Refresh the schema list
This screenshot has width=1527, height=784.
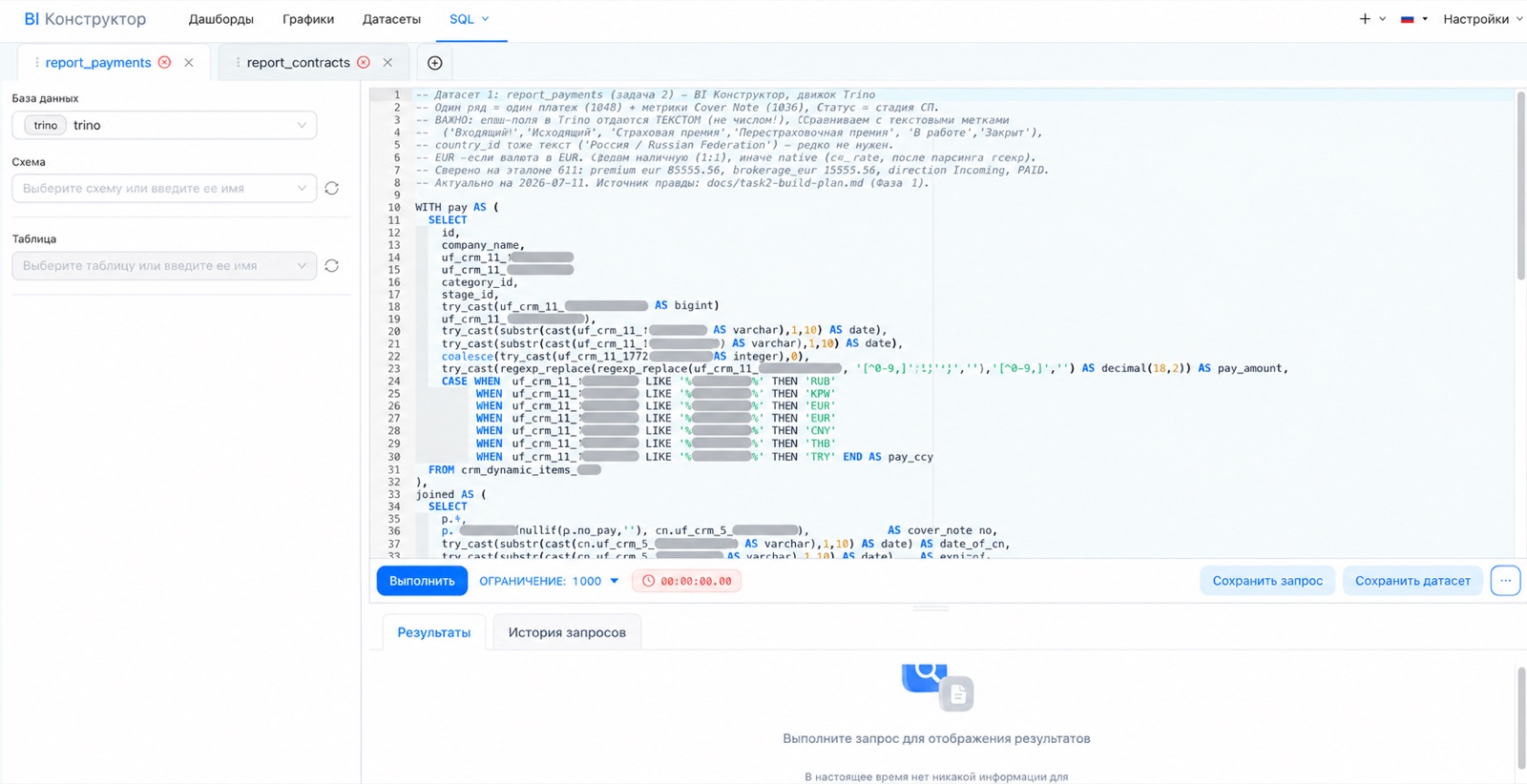pyautogui.click(x=331, y=189)
